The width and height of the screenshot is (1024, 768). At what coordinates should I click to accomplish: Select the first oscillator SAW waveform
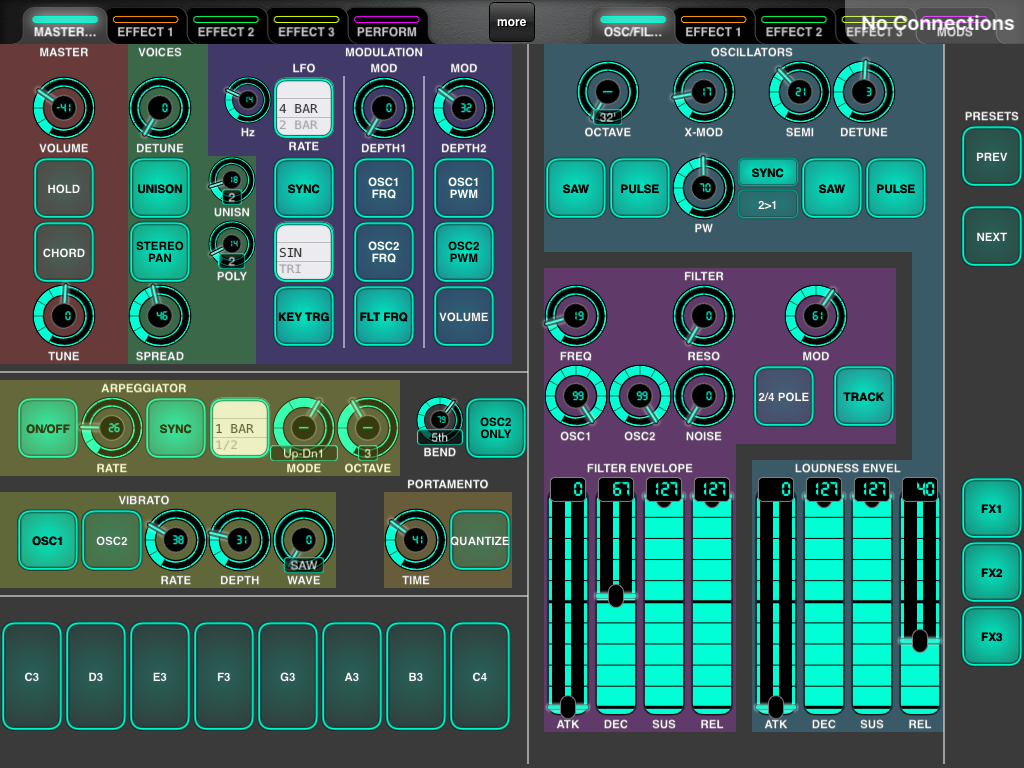tap(575, 189)
